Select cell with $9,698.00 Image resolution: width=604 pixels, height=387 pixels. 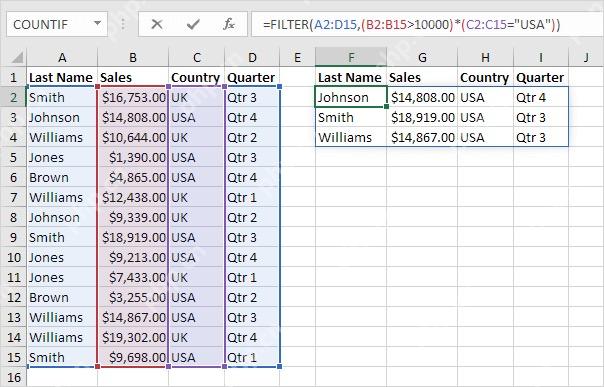coord(133,357)
